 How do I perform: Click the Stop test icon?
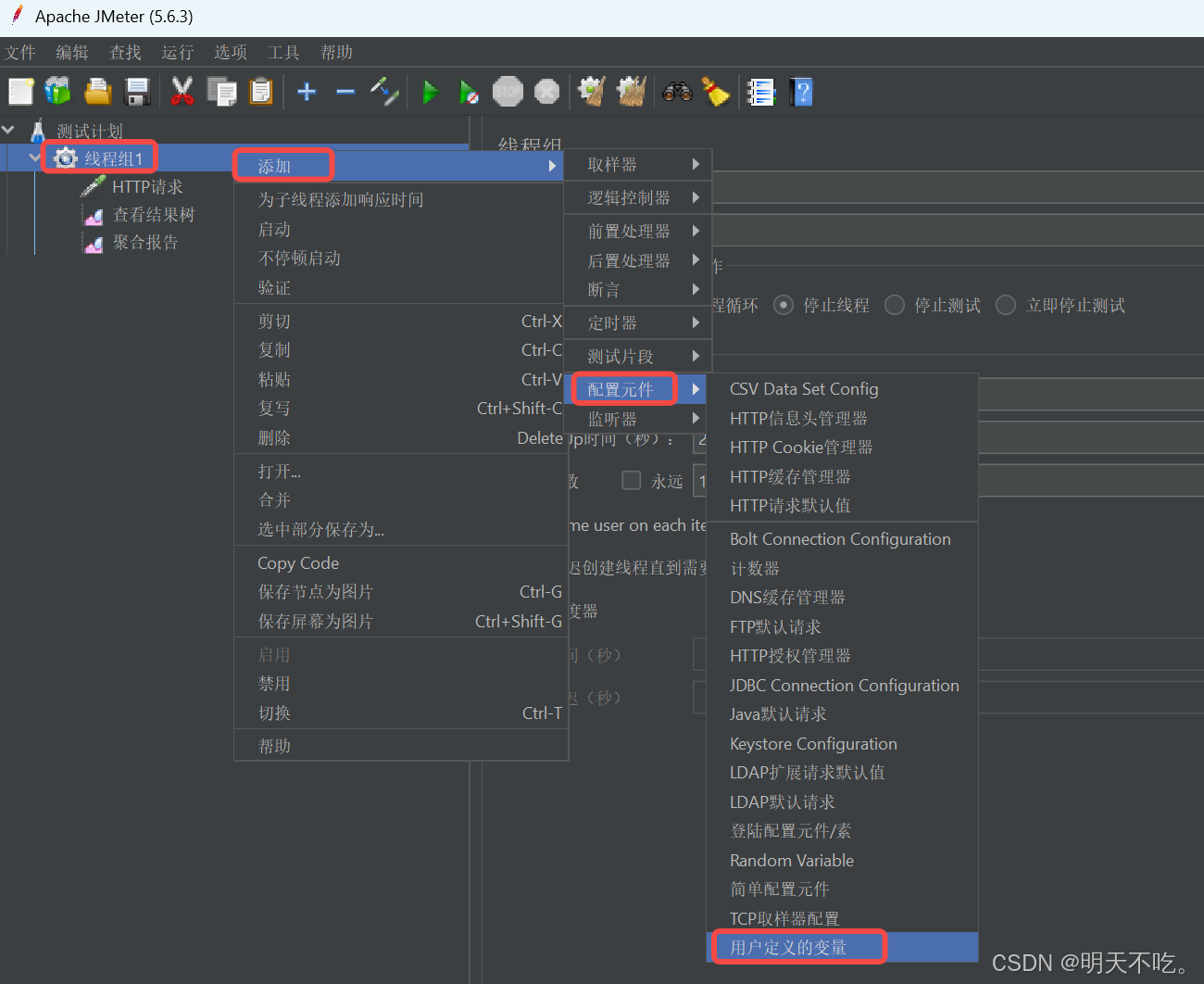[508, 91]
